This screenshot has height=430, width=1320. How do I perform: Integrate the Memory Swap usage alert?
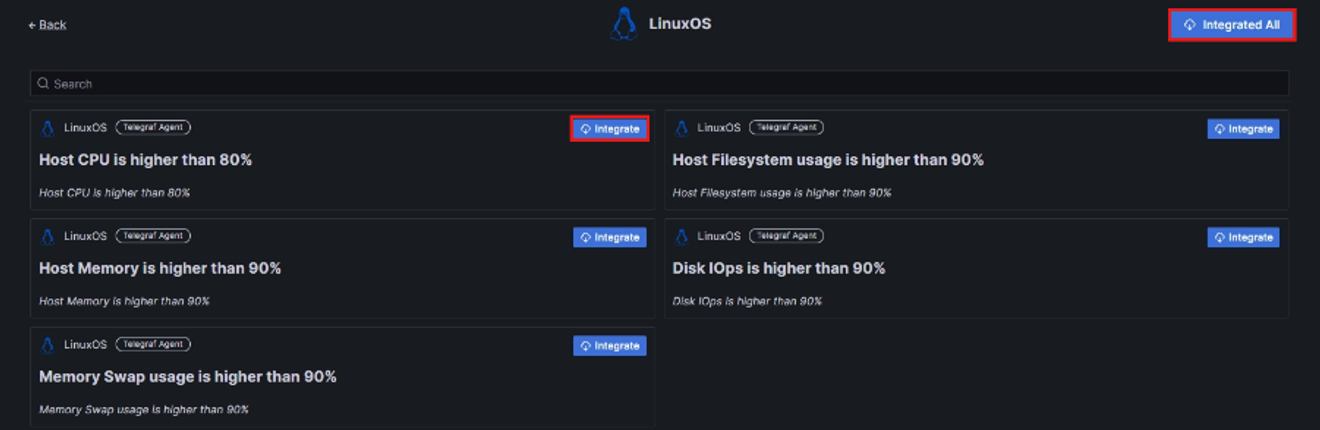coord(610,346)
